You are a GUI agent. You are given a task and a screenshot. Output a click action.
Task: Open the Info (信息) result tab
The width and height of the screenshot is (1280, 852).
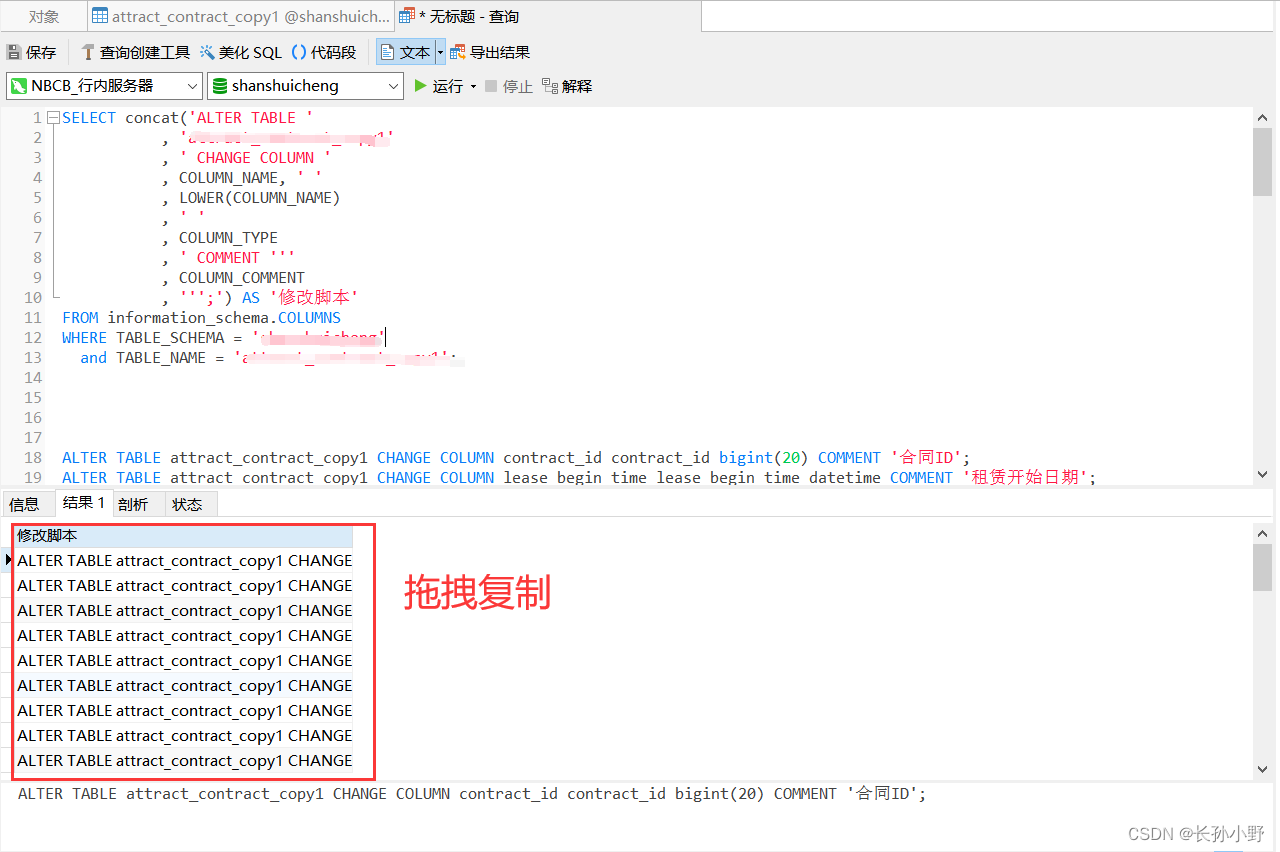tap(24, 504)
